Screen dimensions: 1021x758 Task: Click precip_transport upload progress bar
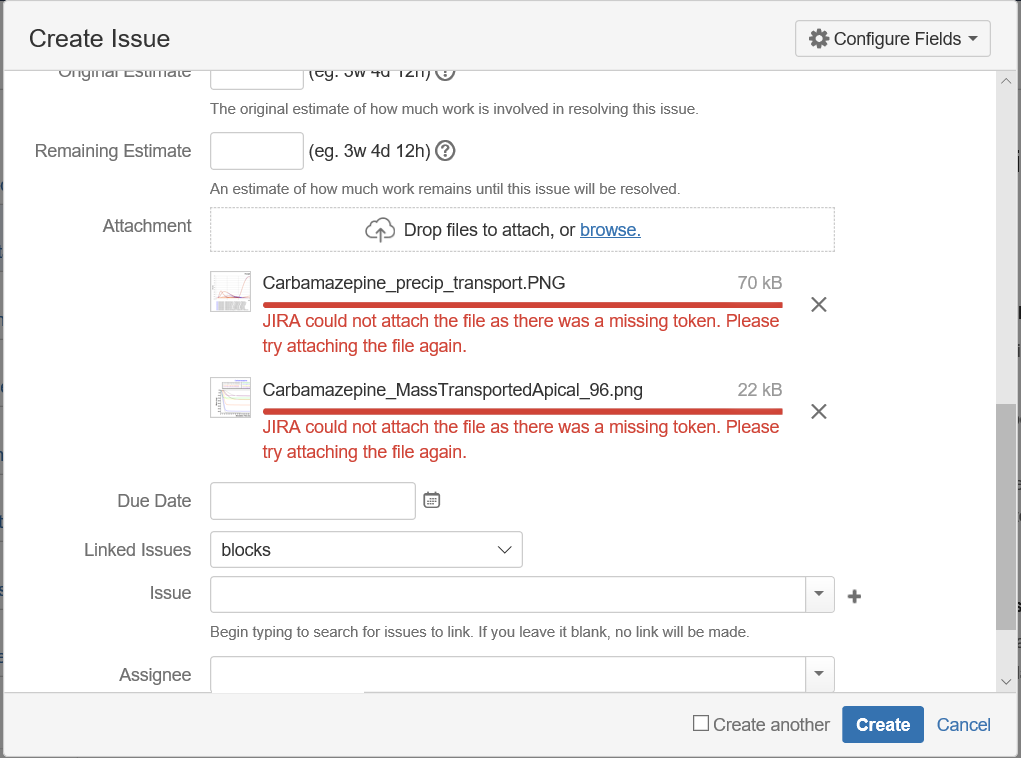522,305
